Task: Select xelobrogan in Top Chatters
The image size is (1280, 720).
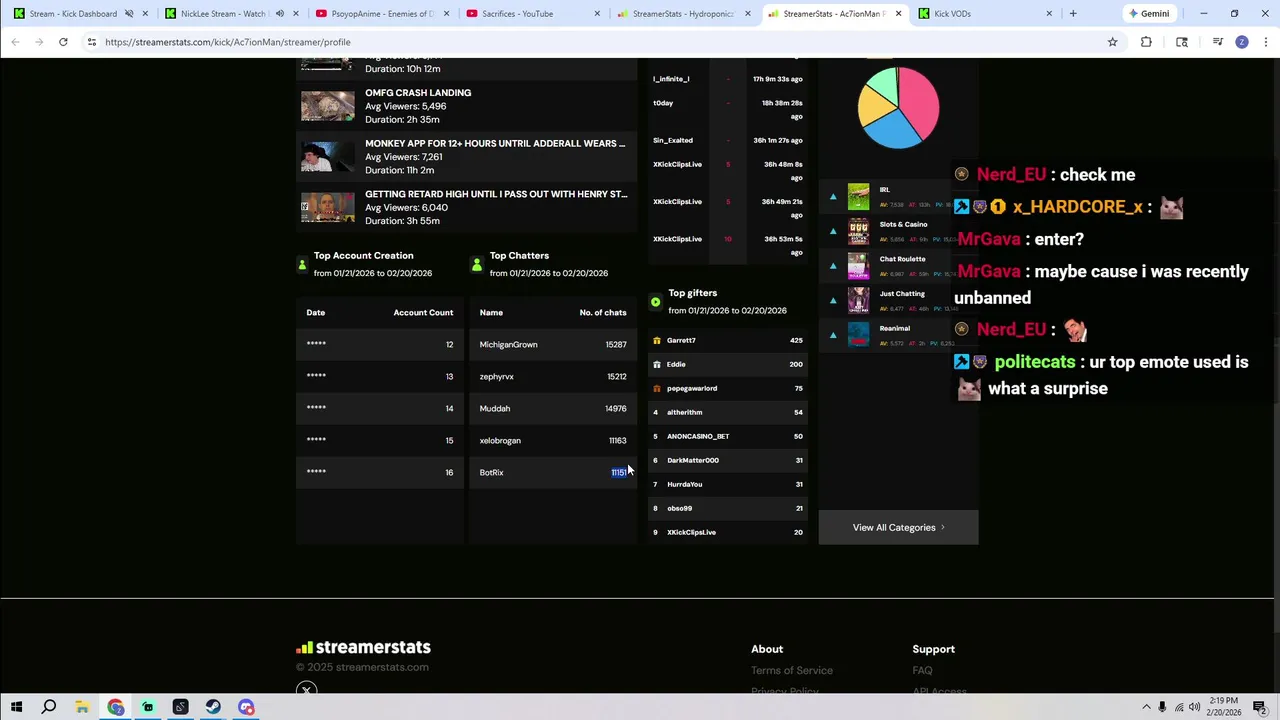Action: point(500,441)
